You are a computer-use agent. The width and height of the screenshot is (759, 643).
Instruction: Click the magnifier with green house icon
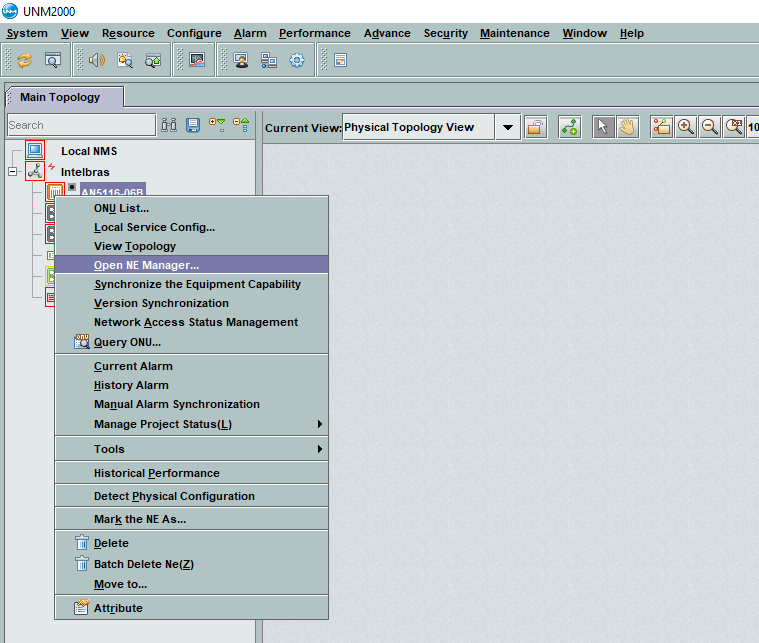153,60
